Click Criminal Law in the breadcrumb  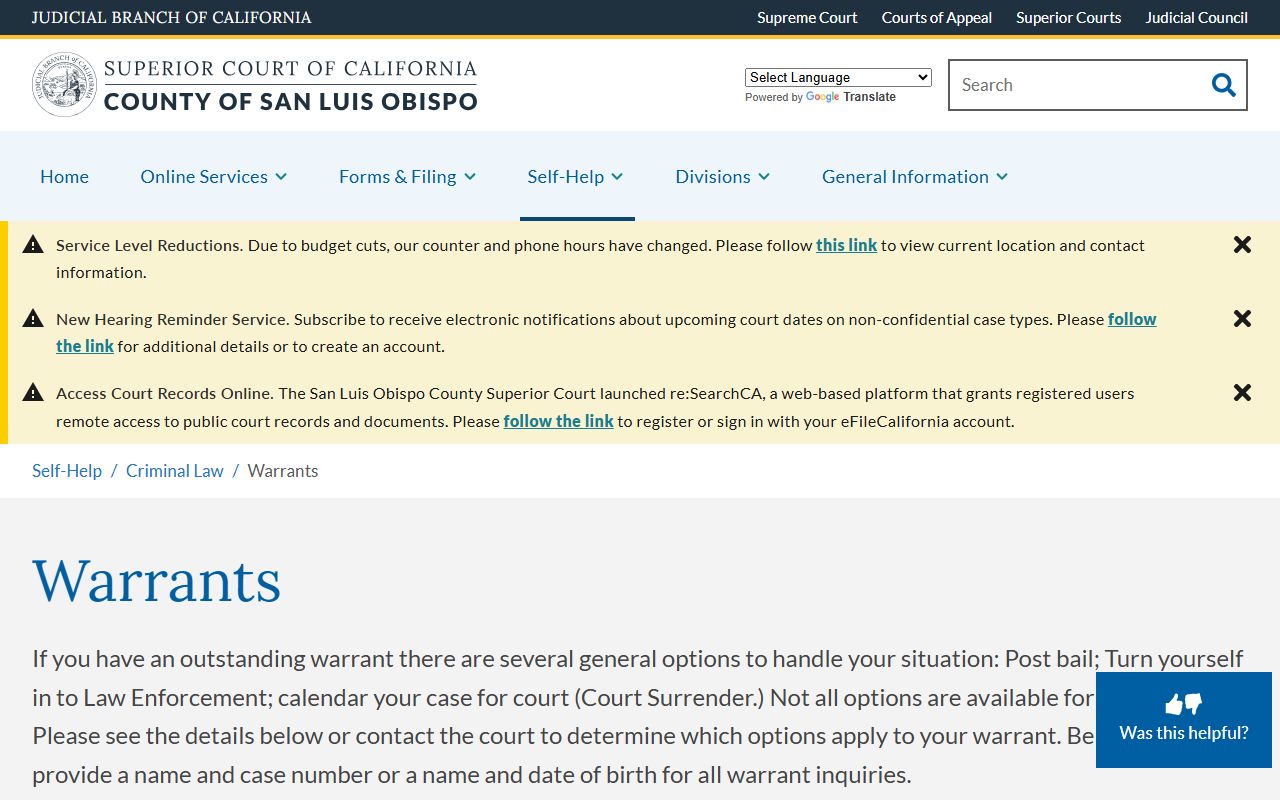(x=175, y=471)
